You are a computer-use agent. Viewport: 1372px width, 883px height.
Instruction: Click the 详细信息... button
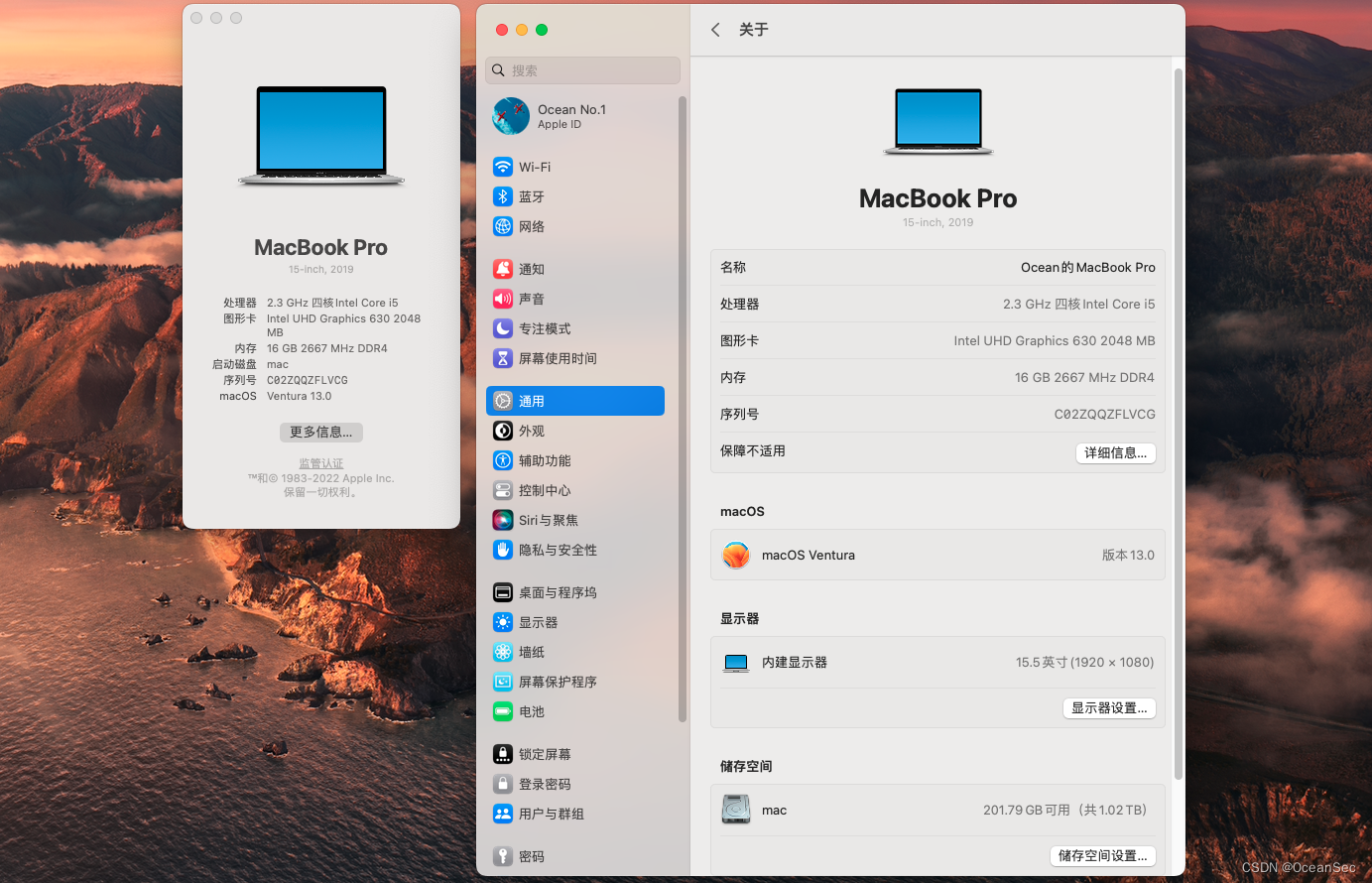coord(1116,452)
